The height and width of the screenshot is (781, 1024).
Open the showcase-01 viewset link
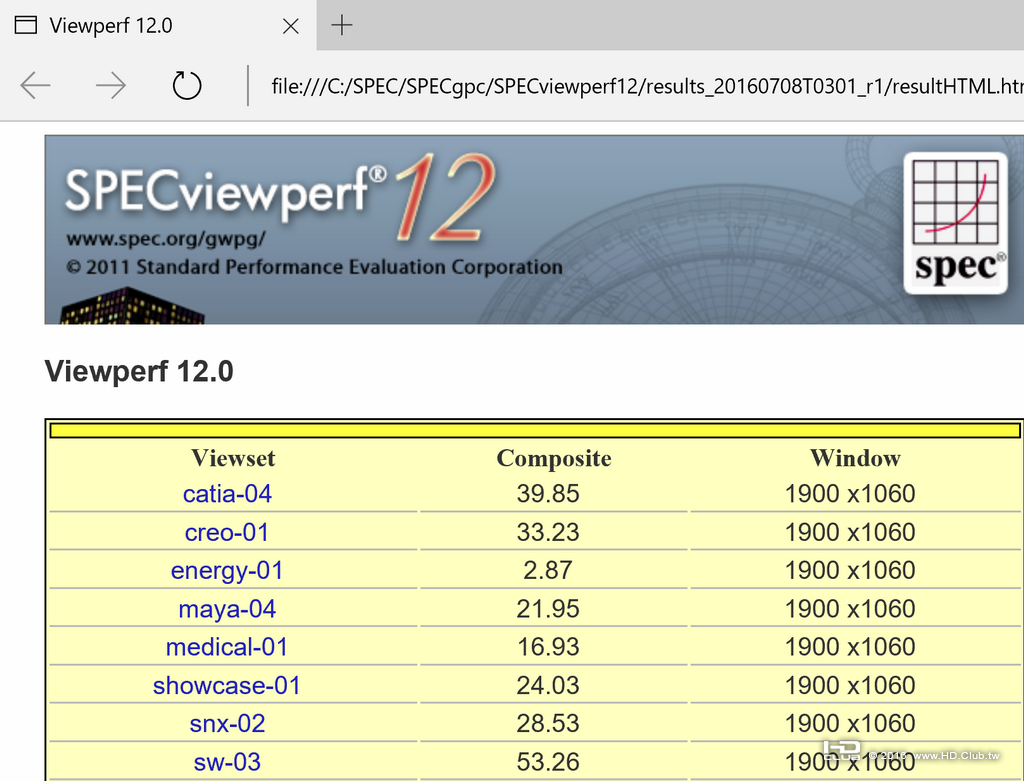[227, 686]
